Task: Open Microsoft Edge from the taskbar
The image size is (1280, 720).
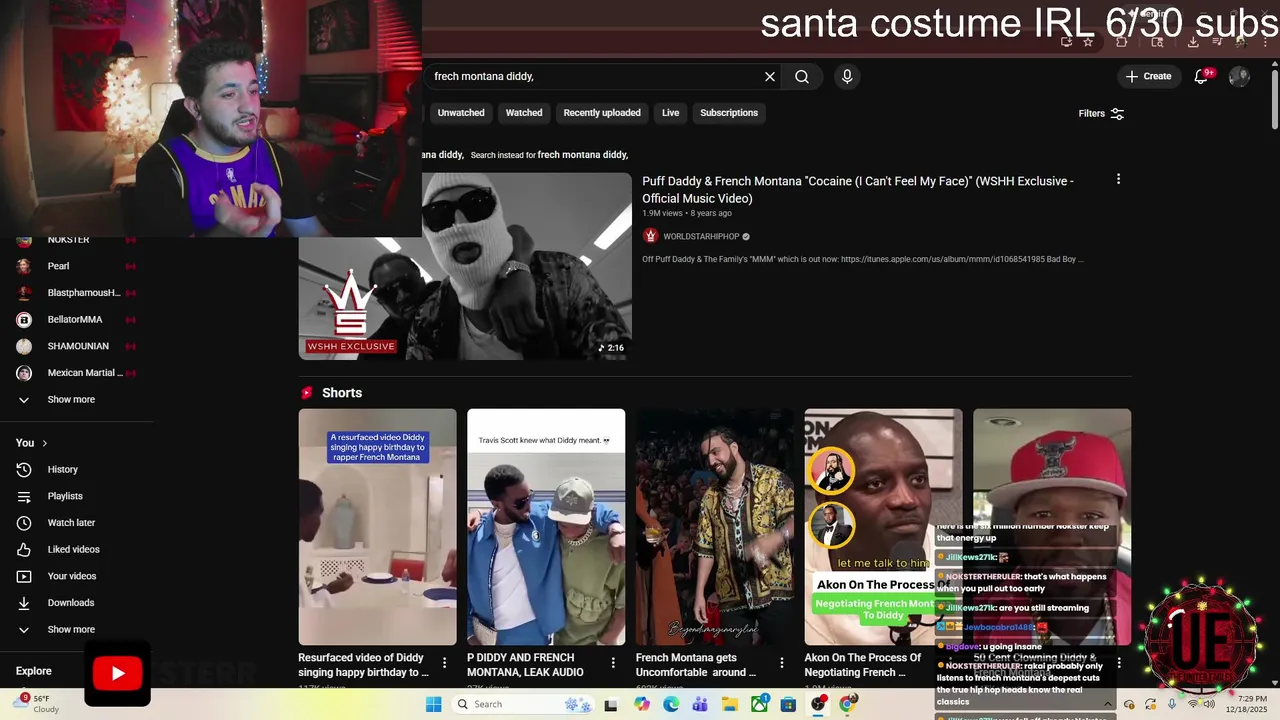Action: pyautogui.click(x=671, y=704)
